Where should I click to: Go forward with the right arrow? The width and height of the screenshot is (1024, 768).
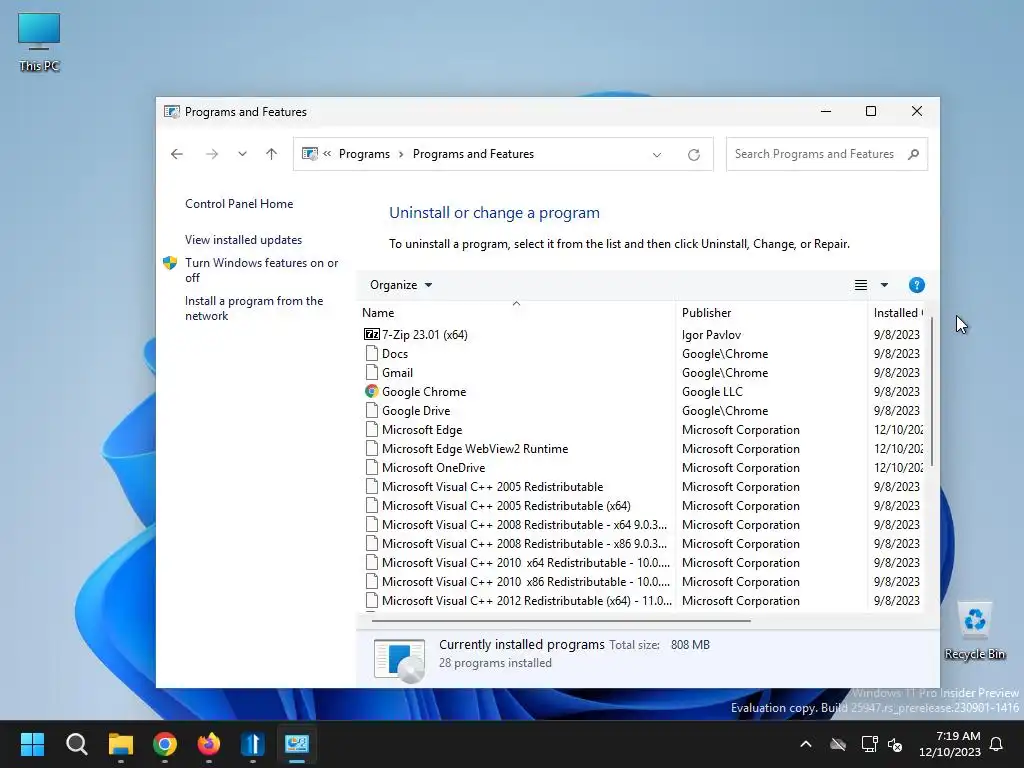(x=212, y=154)
